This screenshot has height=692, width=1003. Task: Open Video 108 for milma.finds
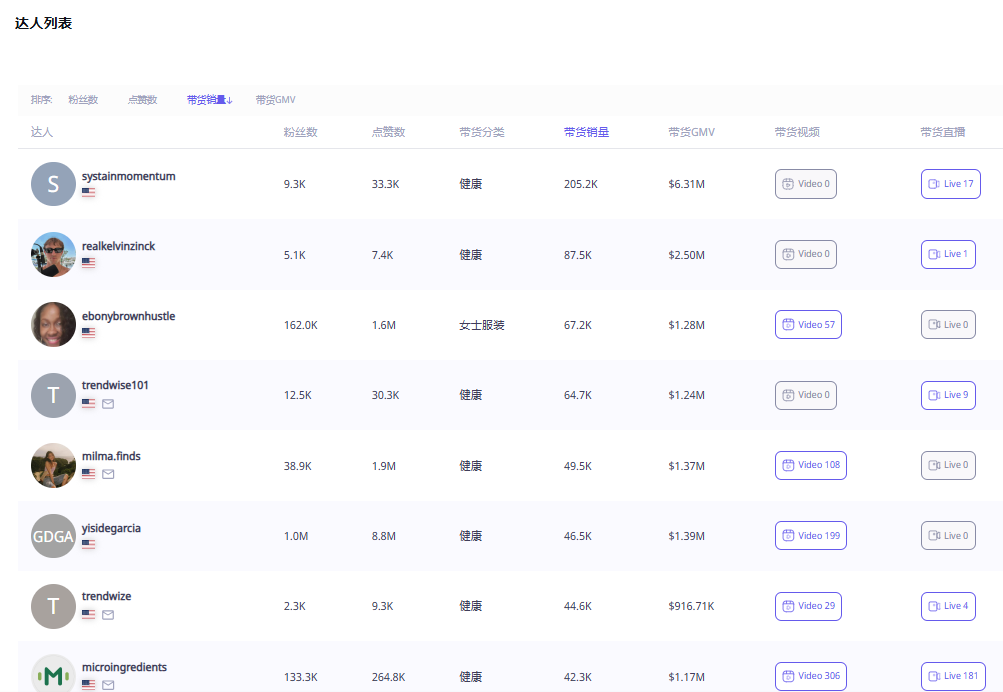click(x=810, y=465)
